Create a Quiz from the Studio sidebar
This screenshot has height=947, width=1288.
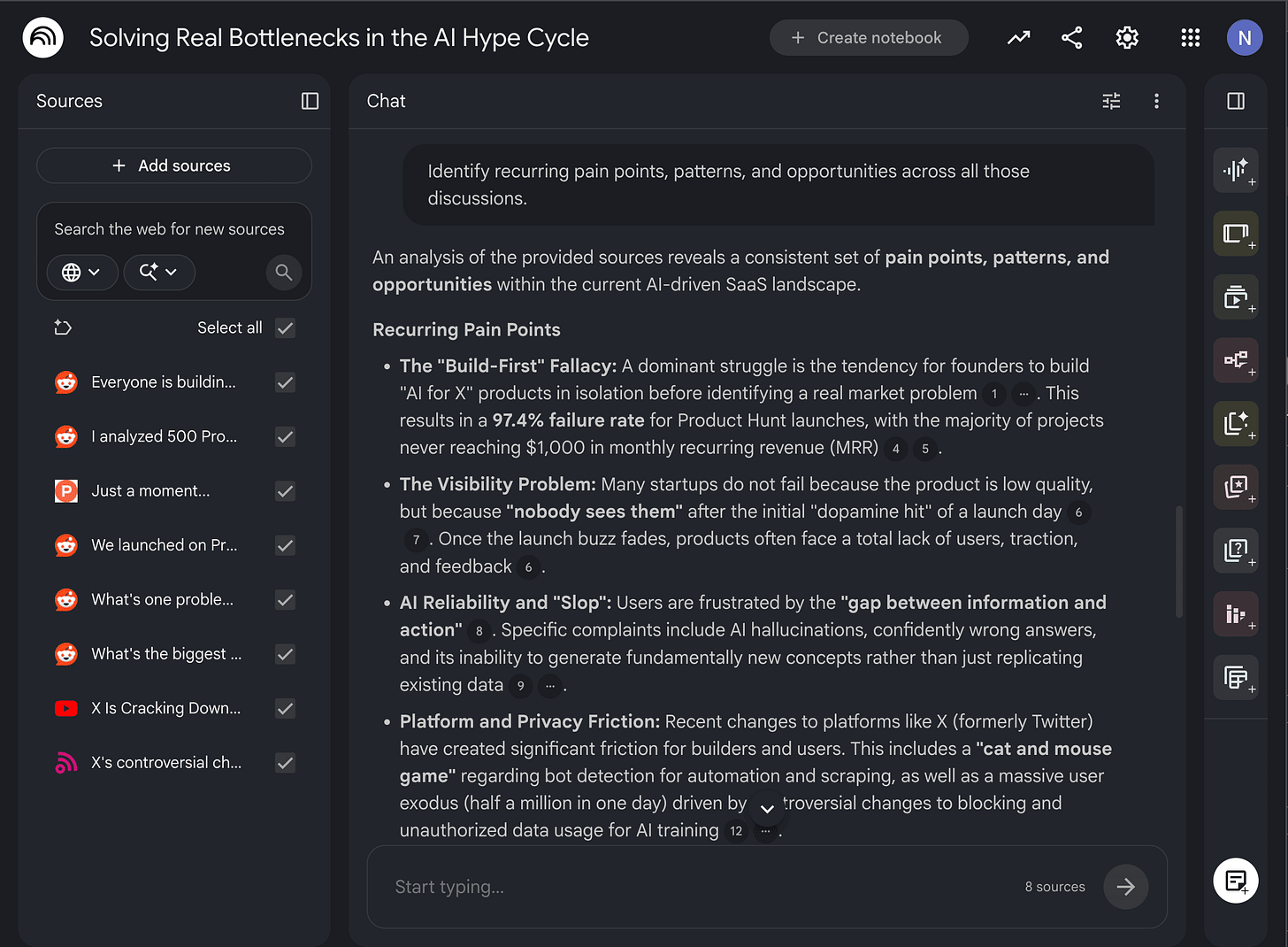1236,550
